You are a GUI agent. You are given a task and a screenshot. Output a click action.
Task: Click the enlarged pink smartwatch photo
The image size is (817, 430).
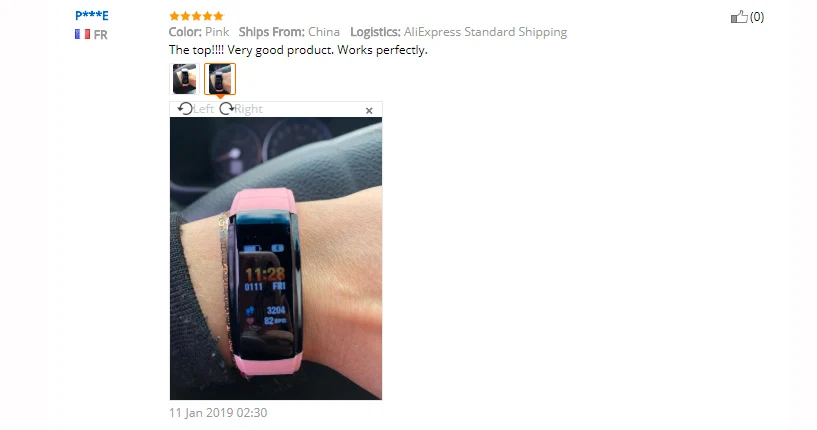(276, 259)
